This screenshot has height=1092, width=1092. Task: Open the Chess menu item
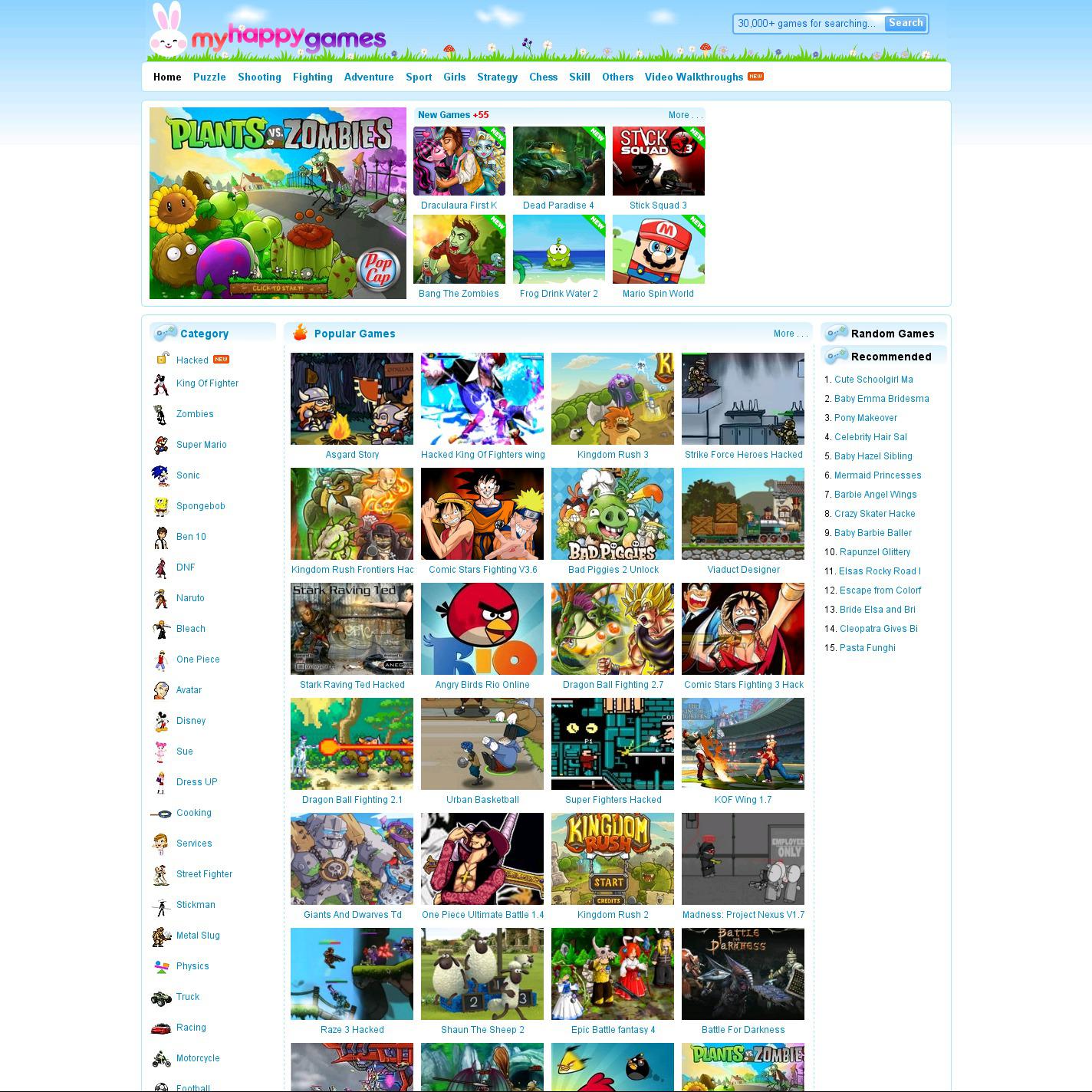click(x=543, y=77)
